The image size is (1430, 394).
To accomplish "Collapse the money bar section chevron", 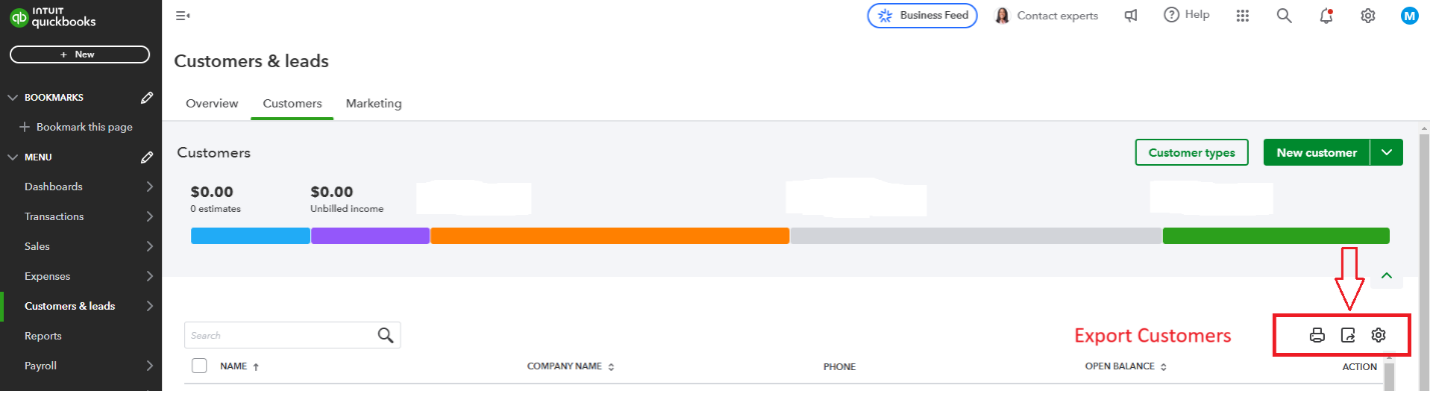I will coord(1387,275).
